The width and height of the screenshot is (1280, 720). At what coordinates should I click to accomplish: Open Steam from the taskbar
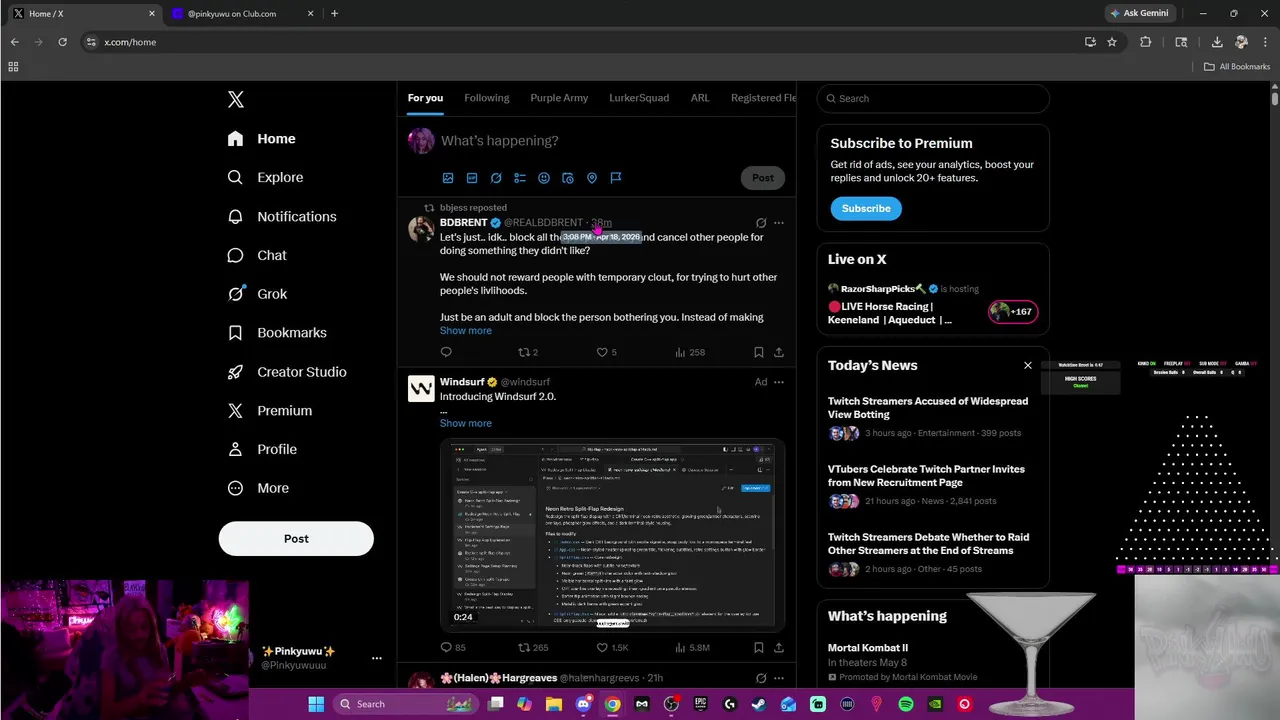coord(759,704)
